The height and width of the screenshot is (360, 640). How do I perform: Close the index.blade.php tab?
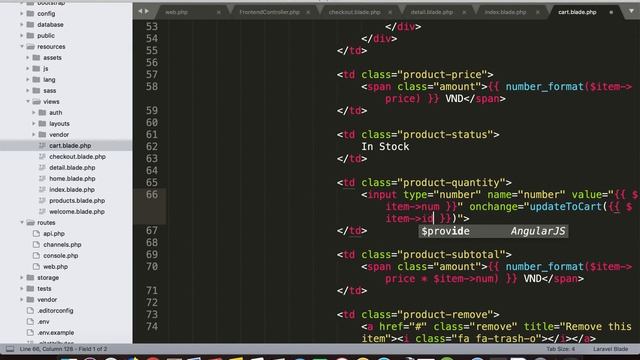(x=538, y=12)
